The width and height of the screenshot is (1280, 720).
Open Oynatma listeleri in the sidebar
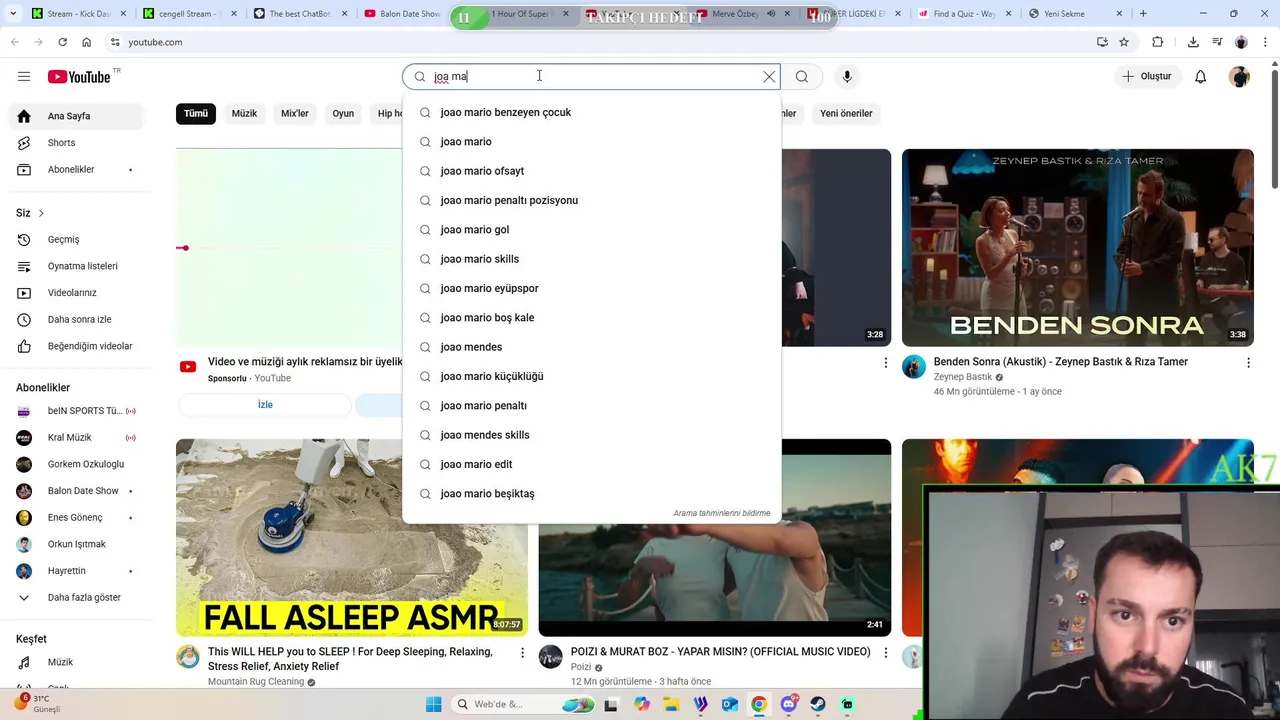pyautogui.click(x=76, y=266)
